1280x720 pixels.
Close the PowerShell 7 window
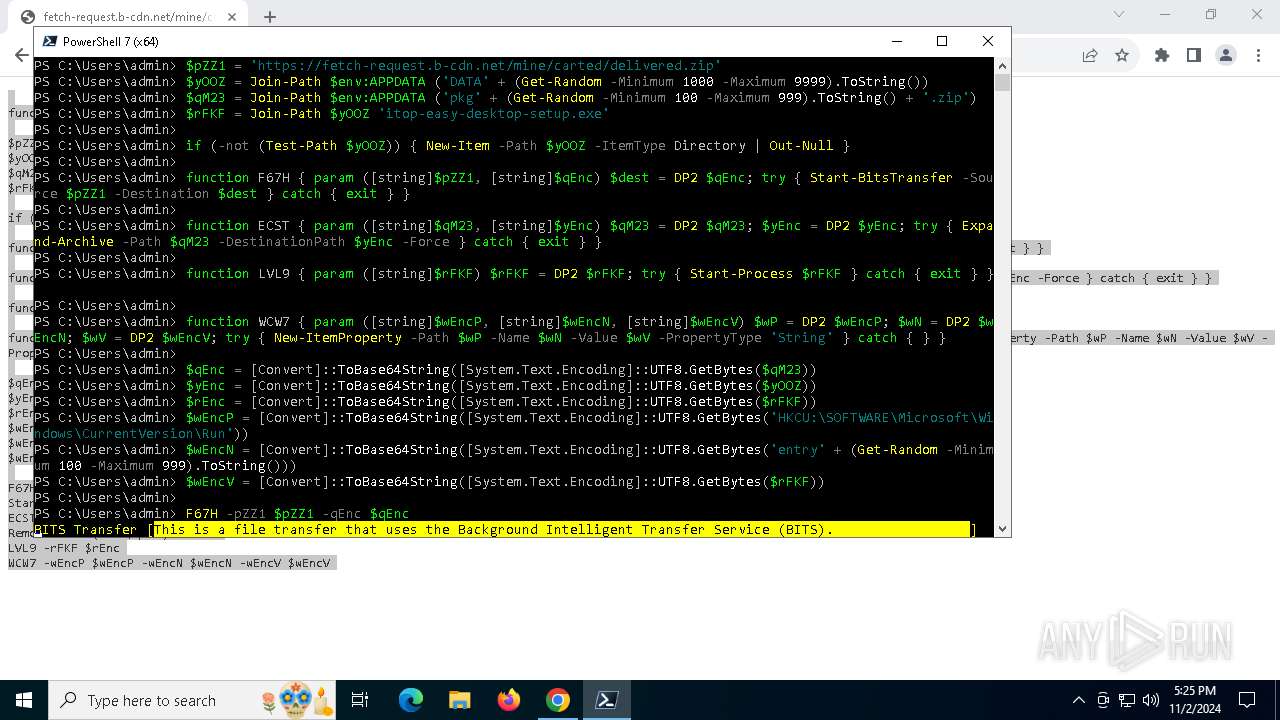pyautogui.click(x=988, y=41)
